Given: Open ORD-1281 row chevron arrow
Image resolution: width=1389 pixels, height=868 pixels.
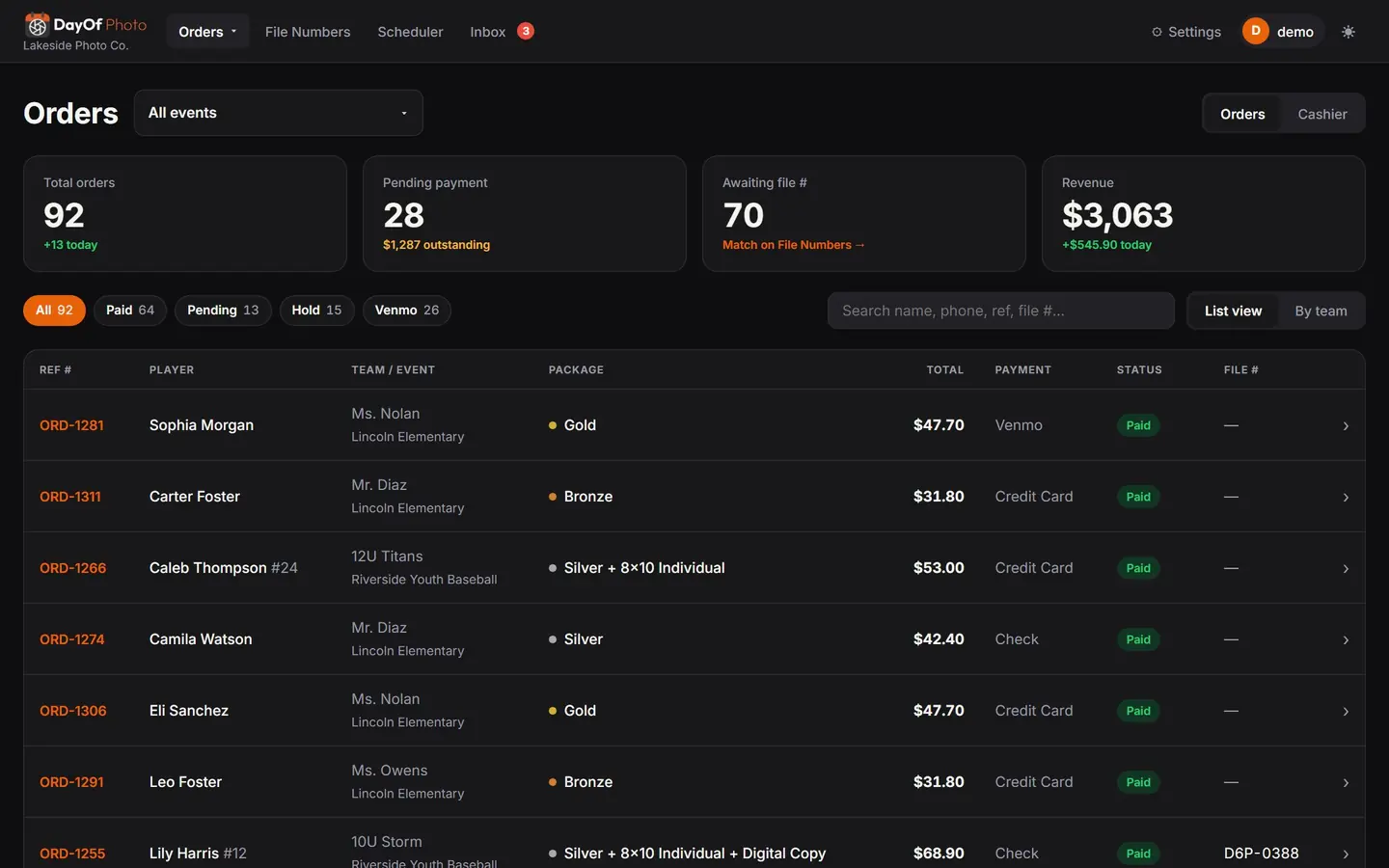Looking at the screenshot, I should pos(1346,426).
